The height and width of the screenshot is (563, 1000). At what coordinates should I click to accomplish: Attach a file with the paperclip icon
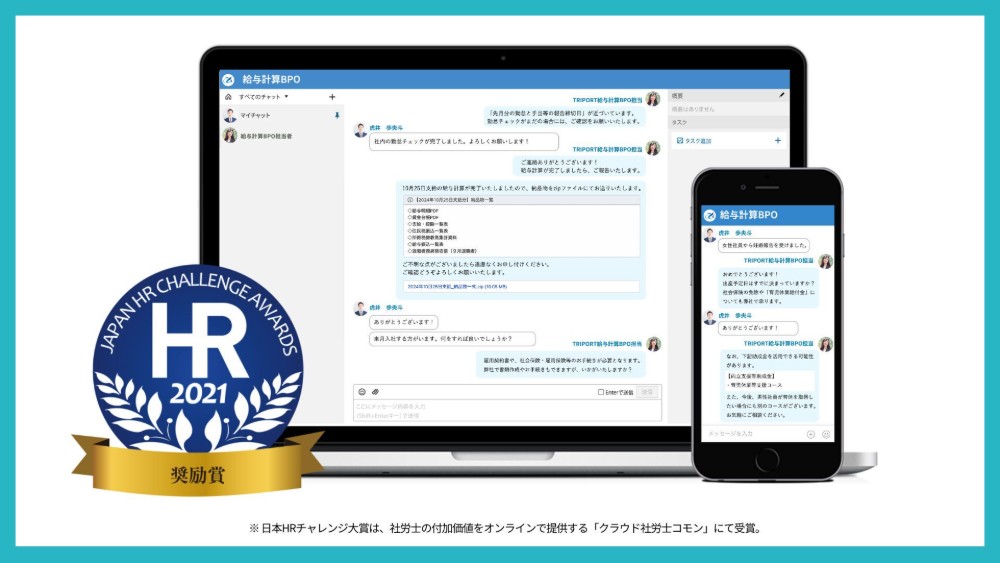coord(376,391)
